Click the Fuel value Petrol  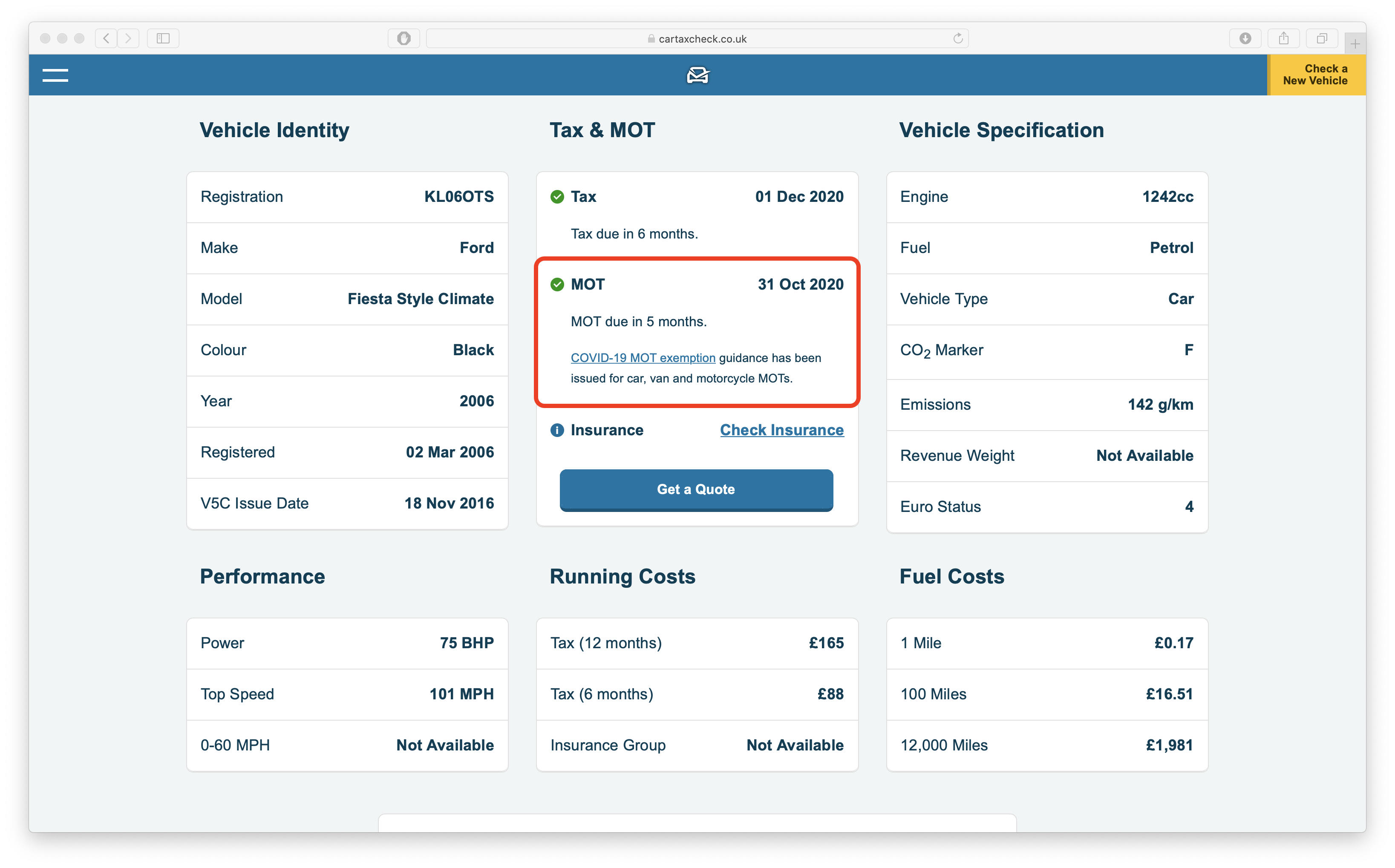tap(1172, 248)
